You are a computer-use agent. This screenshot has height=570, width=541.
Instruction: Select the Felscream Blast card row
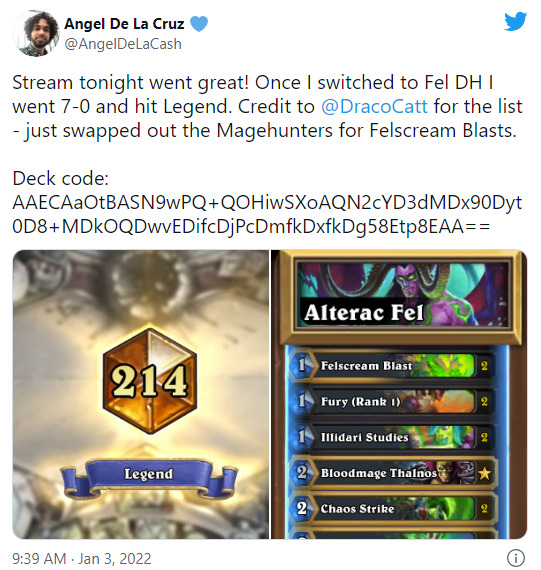(392, 366)
